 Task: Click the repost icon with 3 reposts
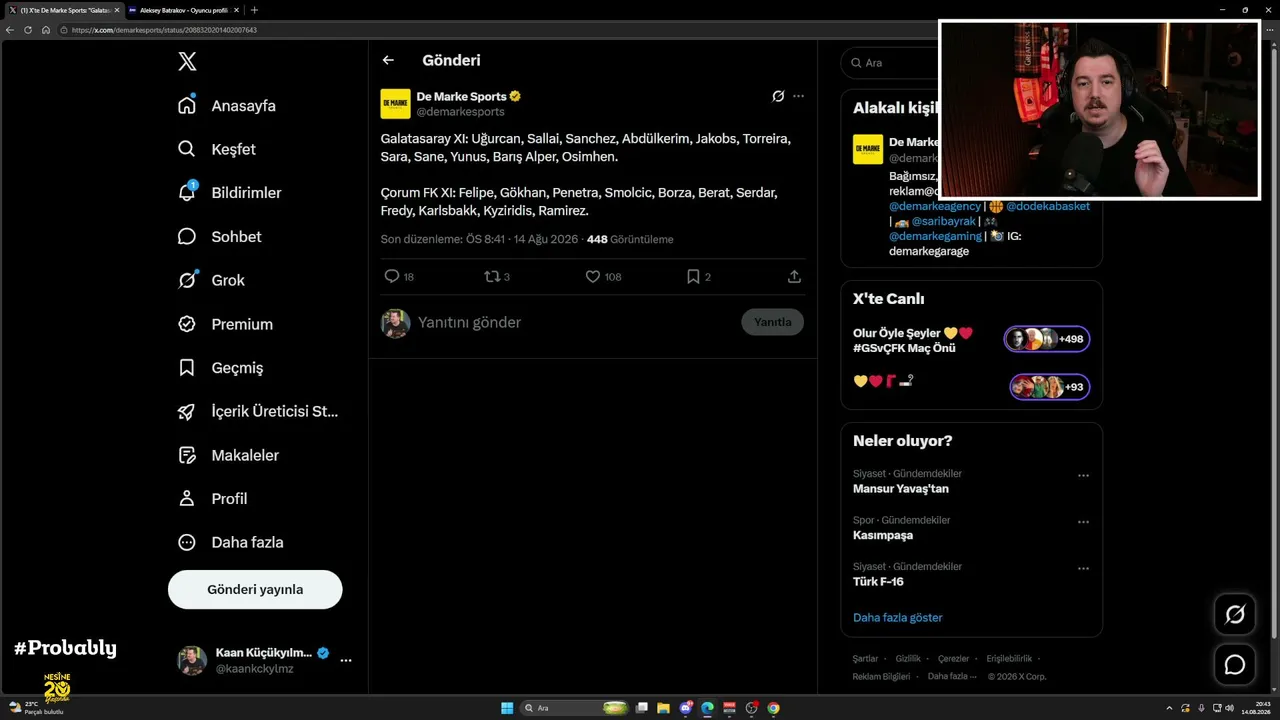[492, 276]
